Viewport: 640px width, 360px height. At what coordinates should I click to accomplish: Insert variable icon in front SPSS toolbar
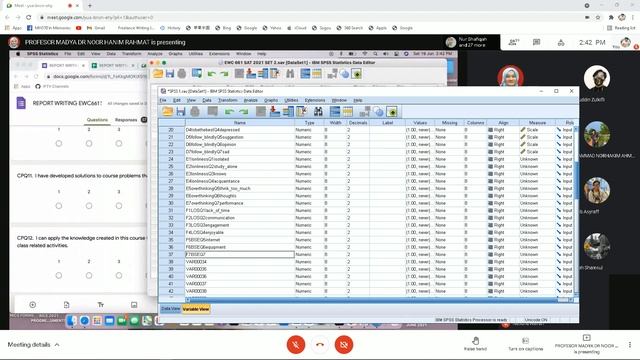pyautogui.click(x=288, y=111)
